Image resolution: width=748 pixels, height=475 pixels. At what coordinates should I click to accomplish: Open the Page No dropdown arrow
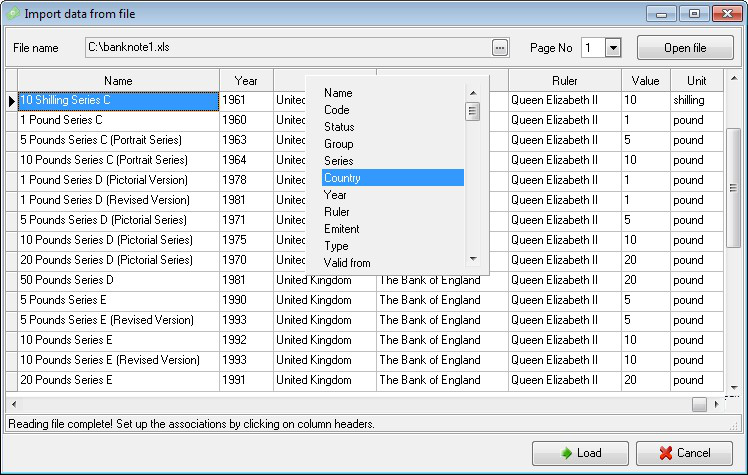click(613, 48)
